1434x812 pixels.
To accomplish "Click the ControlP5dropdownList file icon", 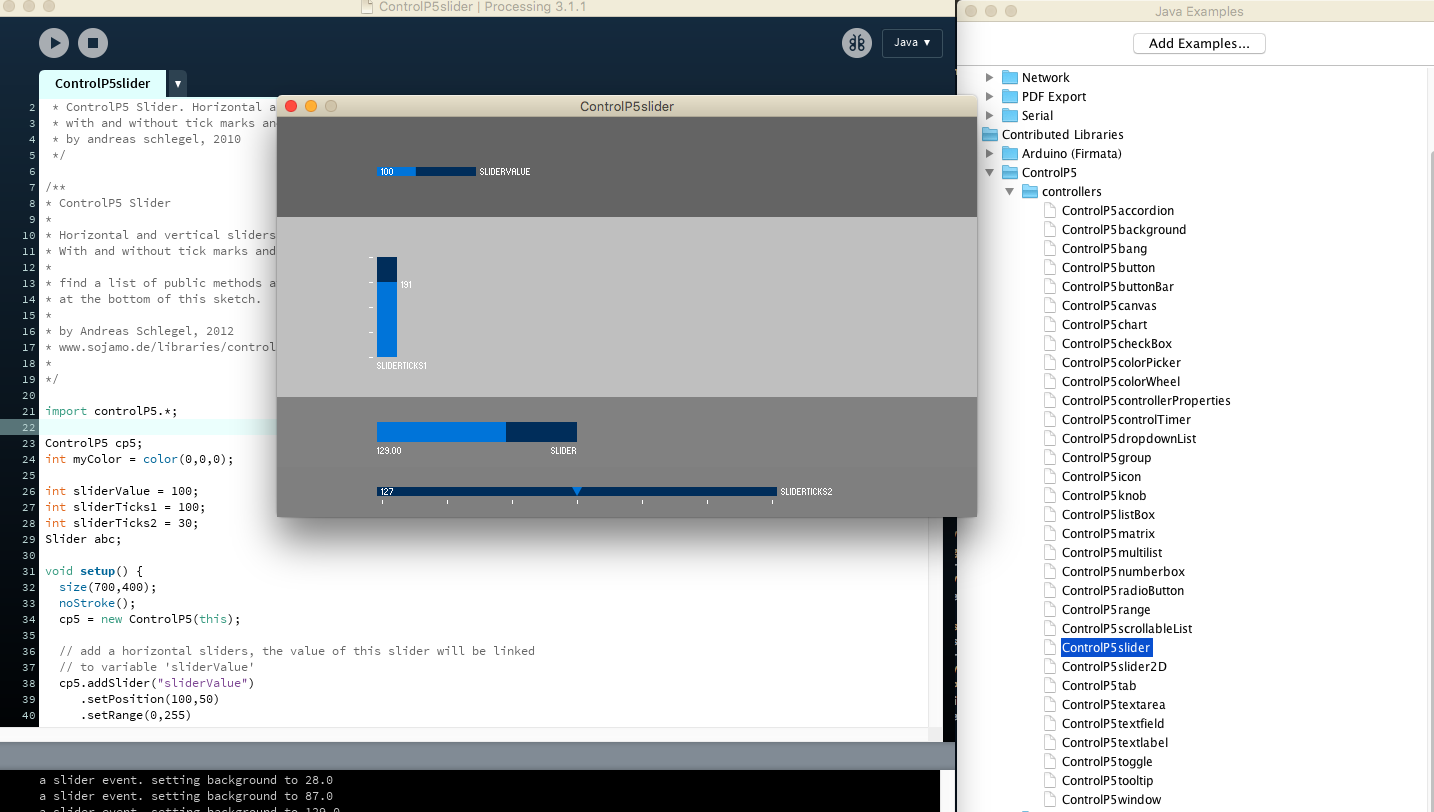I will click(1050, 438).
